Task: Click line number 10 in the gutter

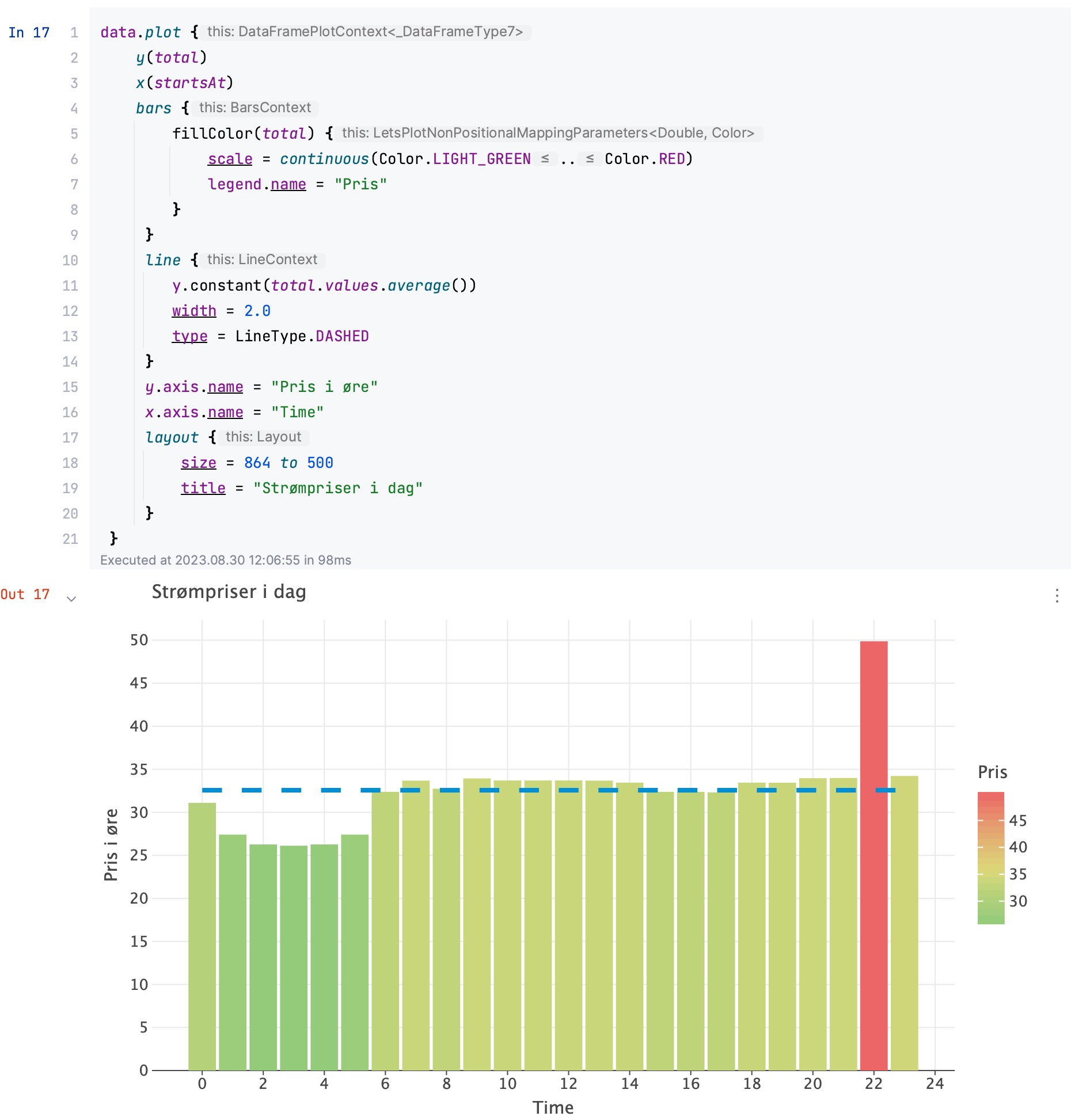Action: [70, 260]
